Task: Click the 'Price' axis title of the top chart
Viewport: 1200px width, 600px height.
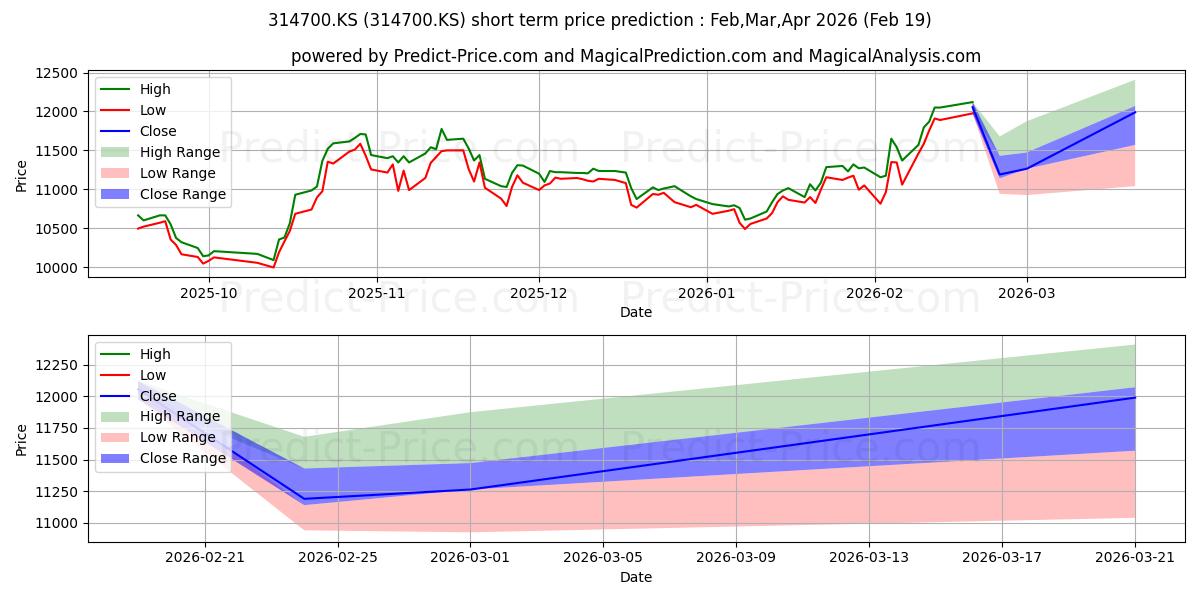Action: (22, 174)
